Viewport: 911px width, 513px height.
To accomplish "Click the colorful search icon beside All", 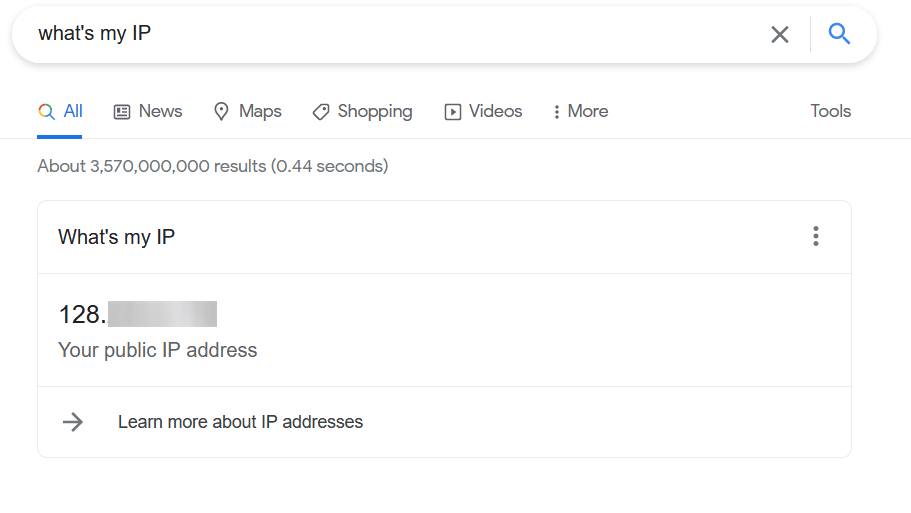I will click(46, 111).
